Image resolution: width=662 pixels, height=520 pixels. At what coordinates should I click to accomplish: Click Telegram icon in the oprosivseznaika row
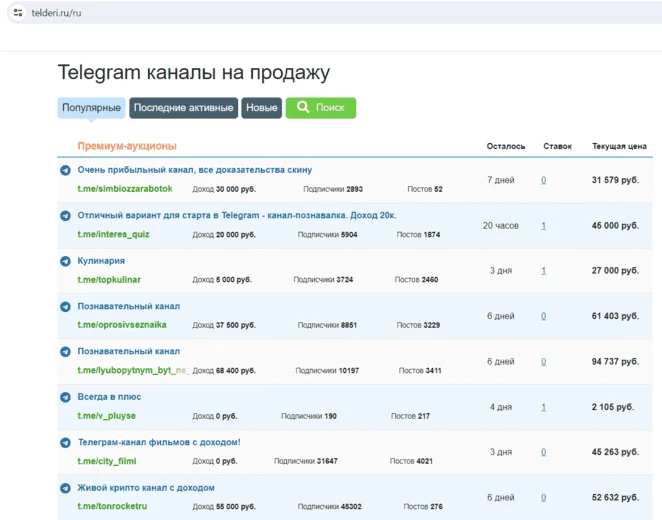coord(65,306)
